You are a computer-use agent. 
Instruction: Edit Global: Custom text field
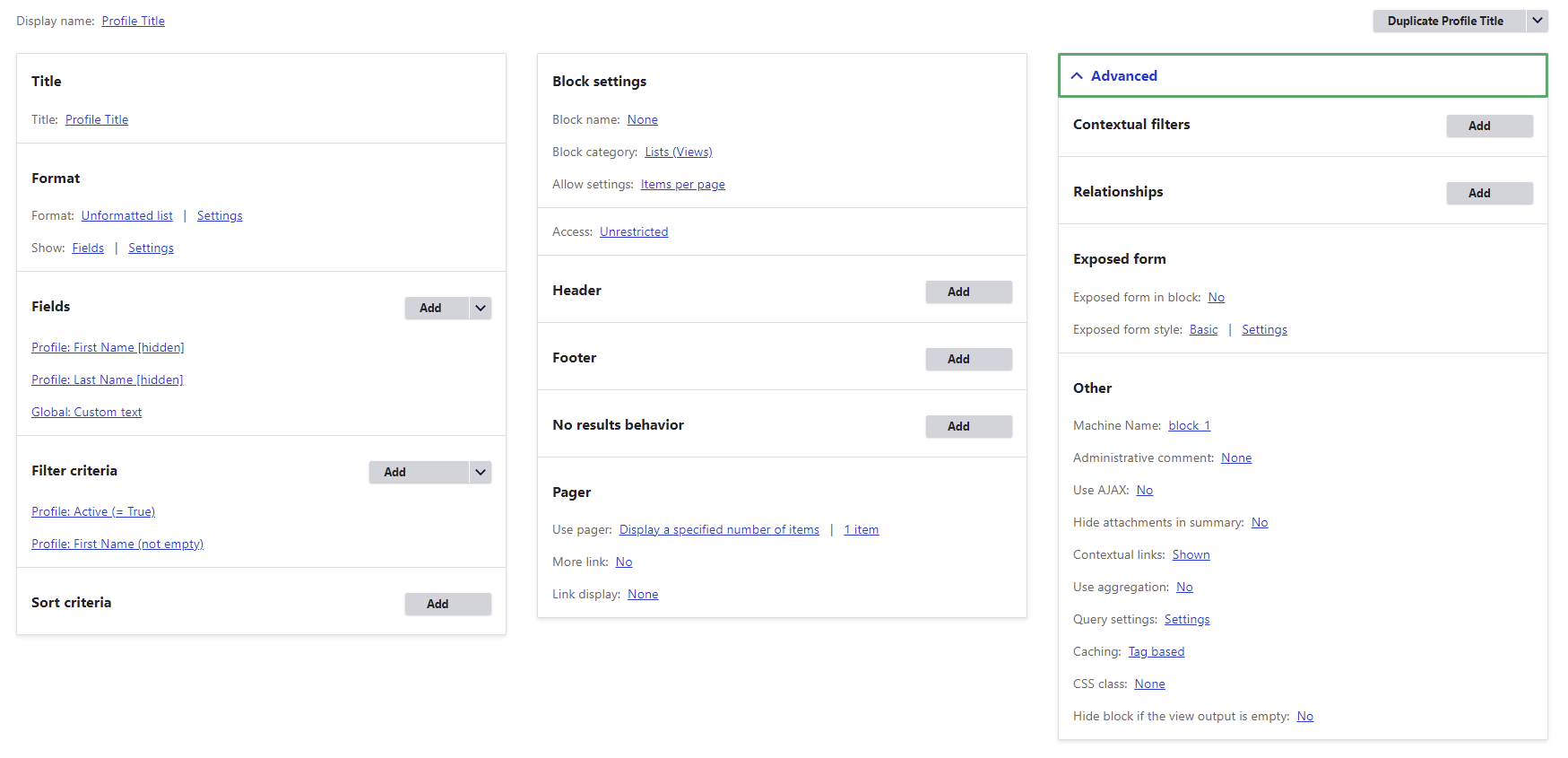[87, 412]
